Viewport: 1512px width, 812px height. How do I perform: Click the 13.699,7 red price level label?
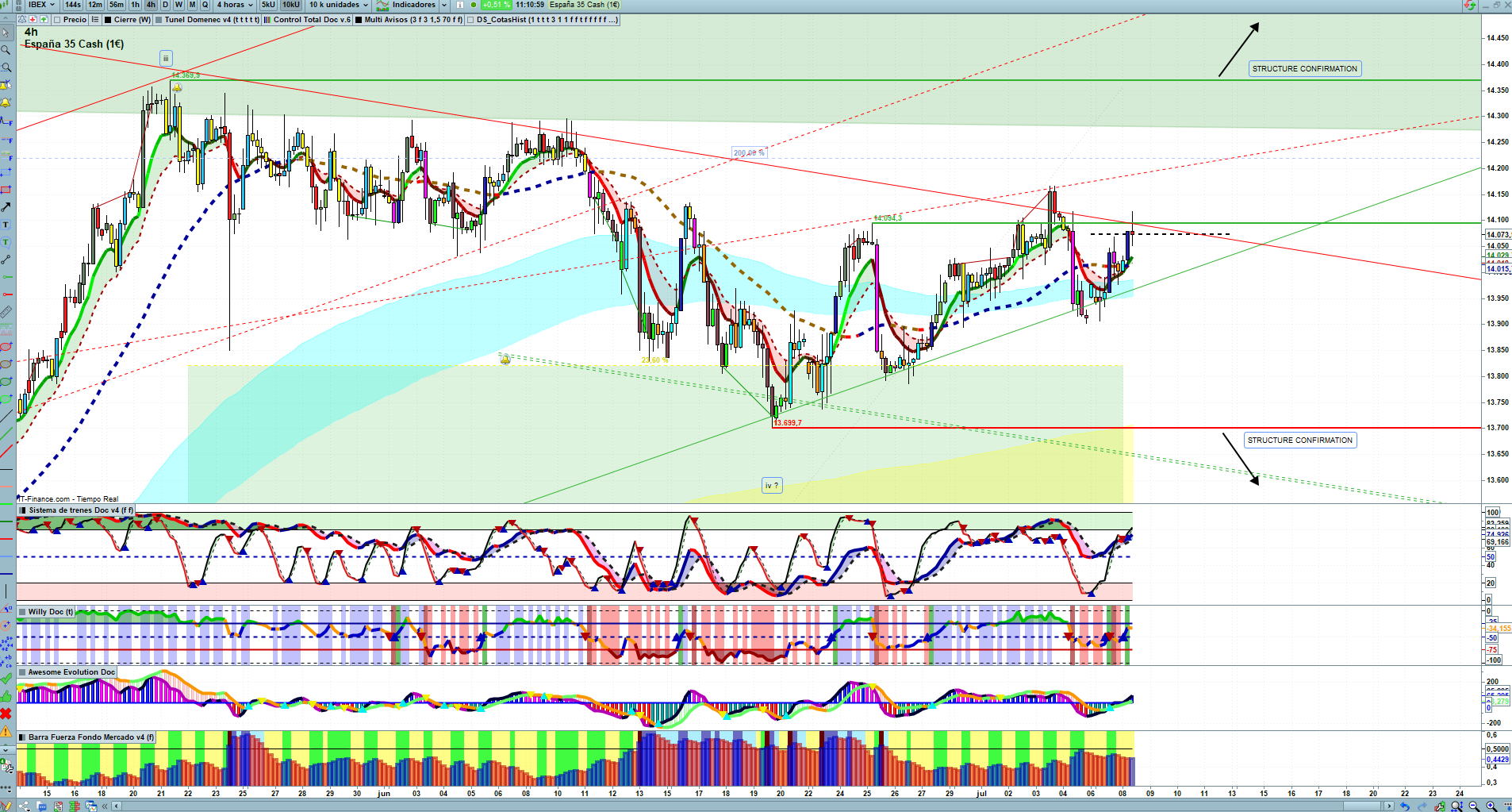click(788, 423)
